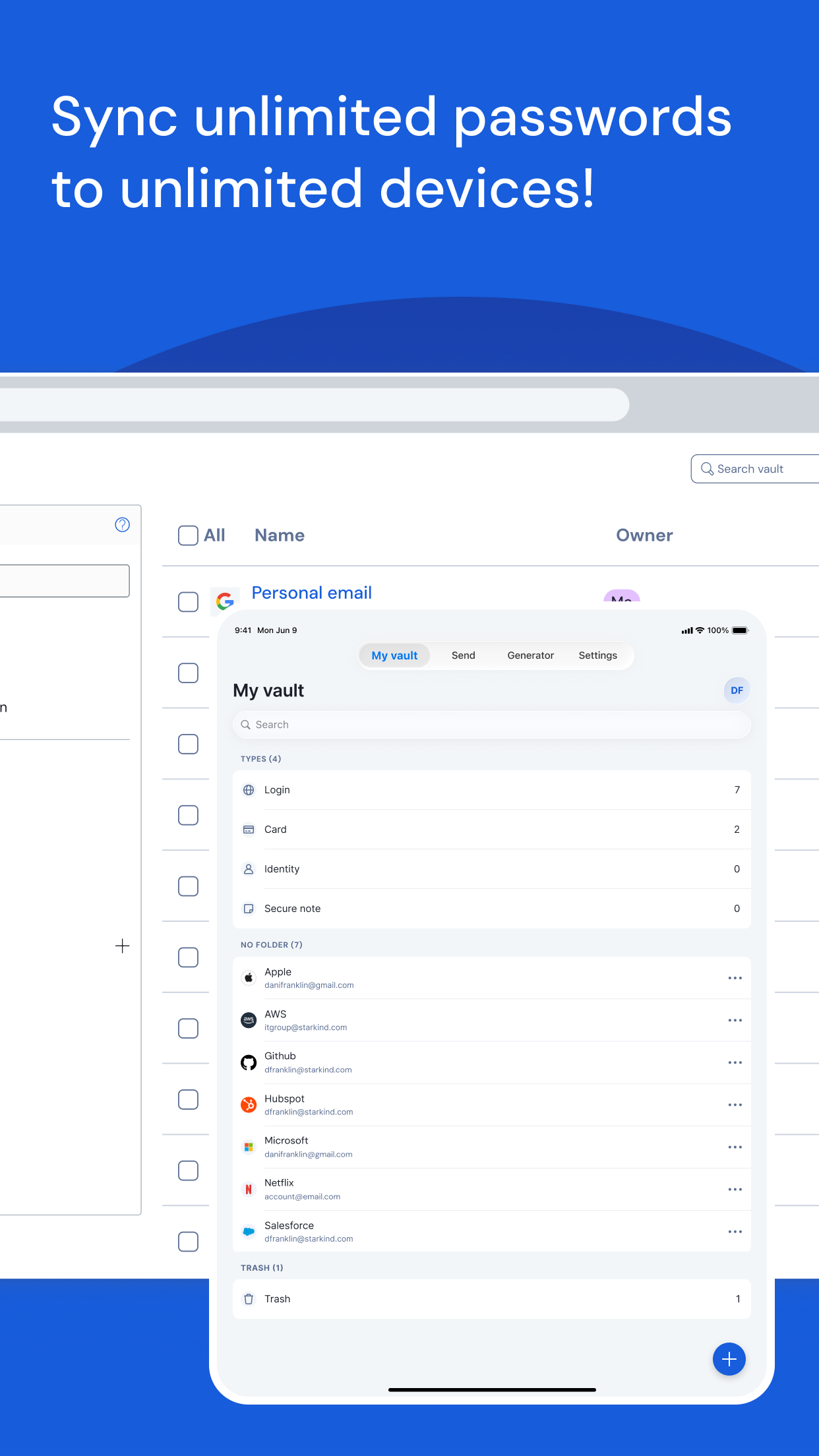Viewport: 819px width, 1456px height.
Task: Tap the Github logo icon
Action: click(x=249, y=1062)
